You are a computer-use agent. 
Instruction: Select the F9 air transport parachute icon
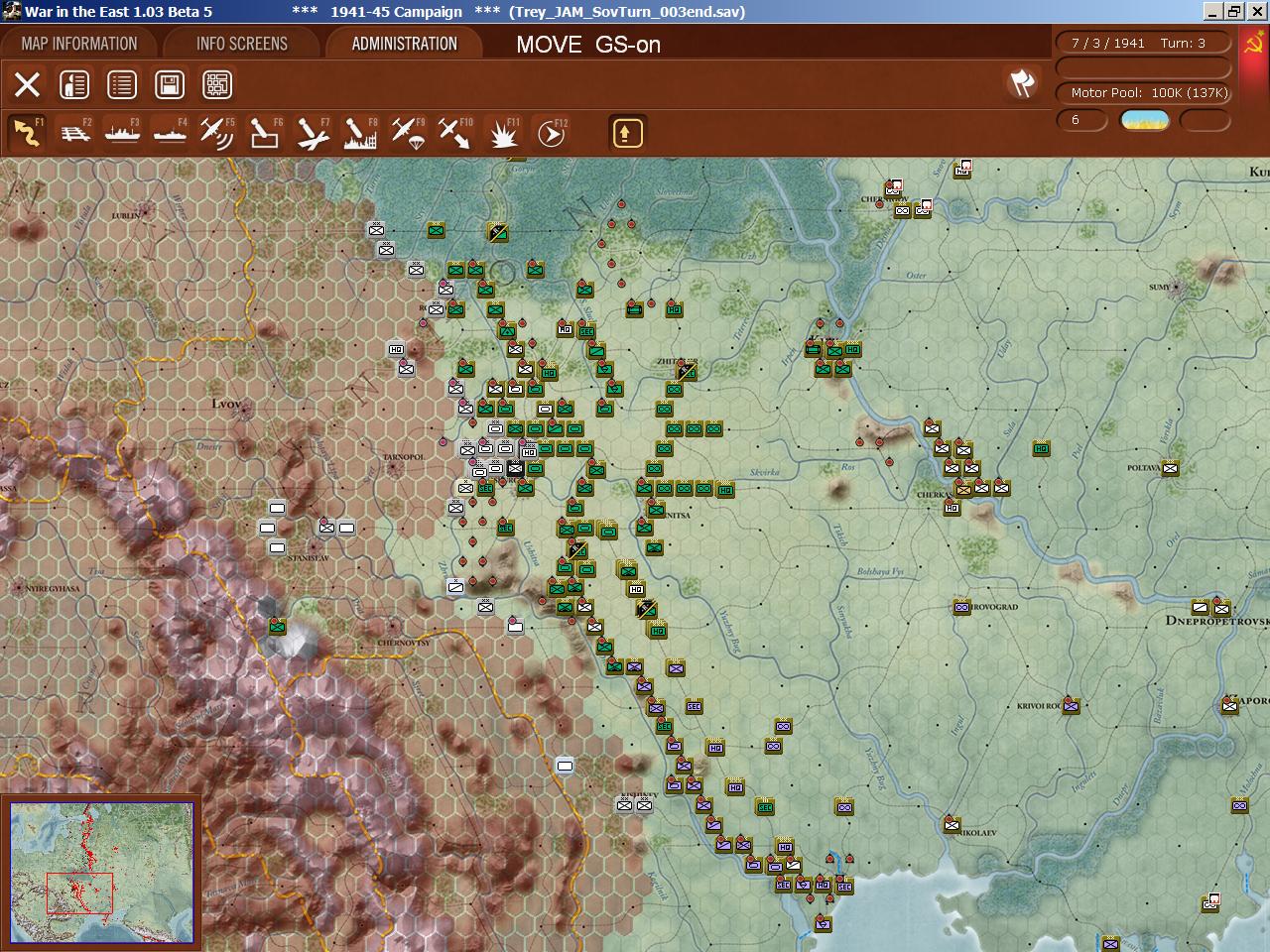point(408,133)
